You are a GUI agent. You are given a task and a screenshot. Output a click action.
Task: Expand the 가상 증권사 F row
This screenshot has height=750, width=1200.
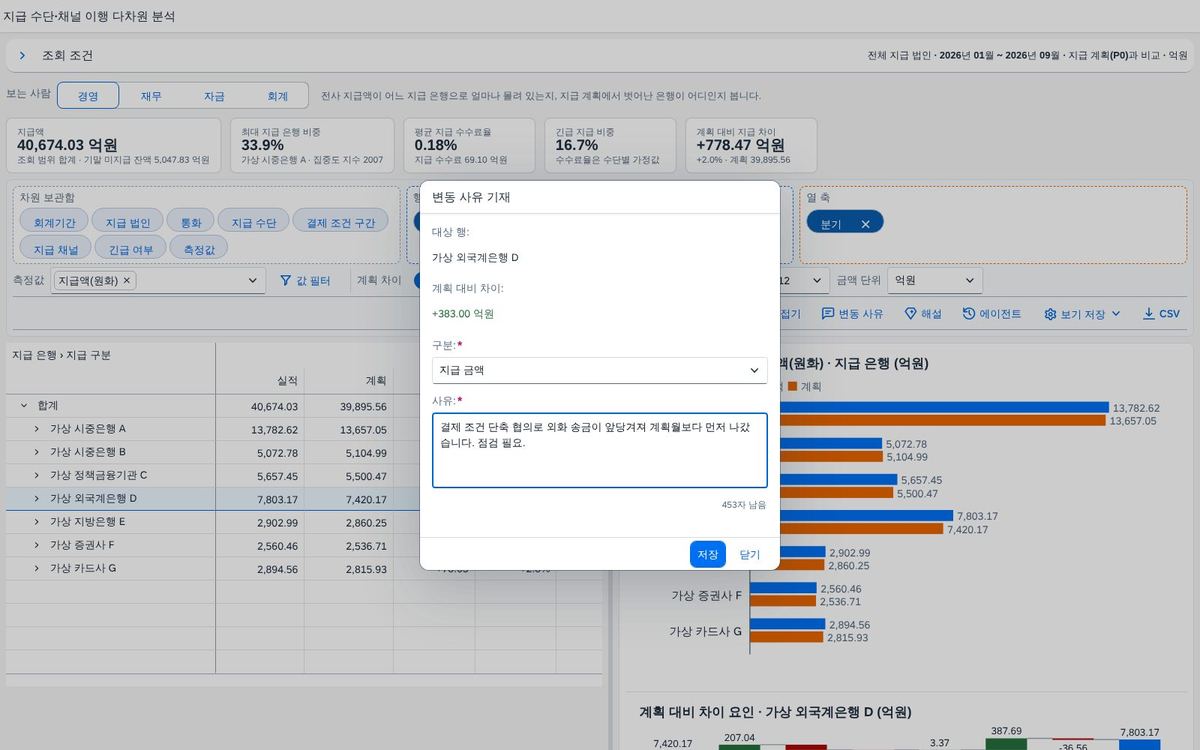tap(37, 545)
